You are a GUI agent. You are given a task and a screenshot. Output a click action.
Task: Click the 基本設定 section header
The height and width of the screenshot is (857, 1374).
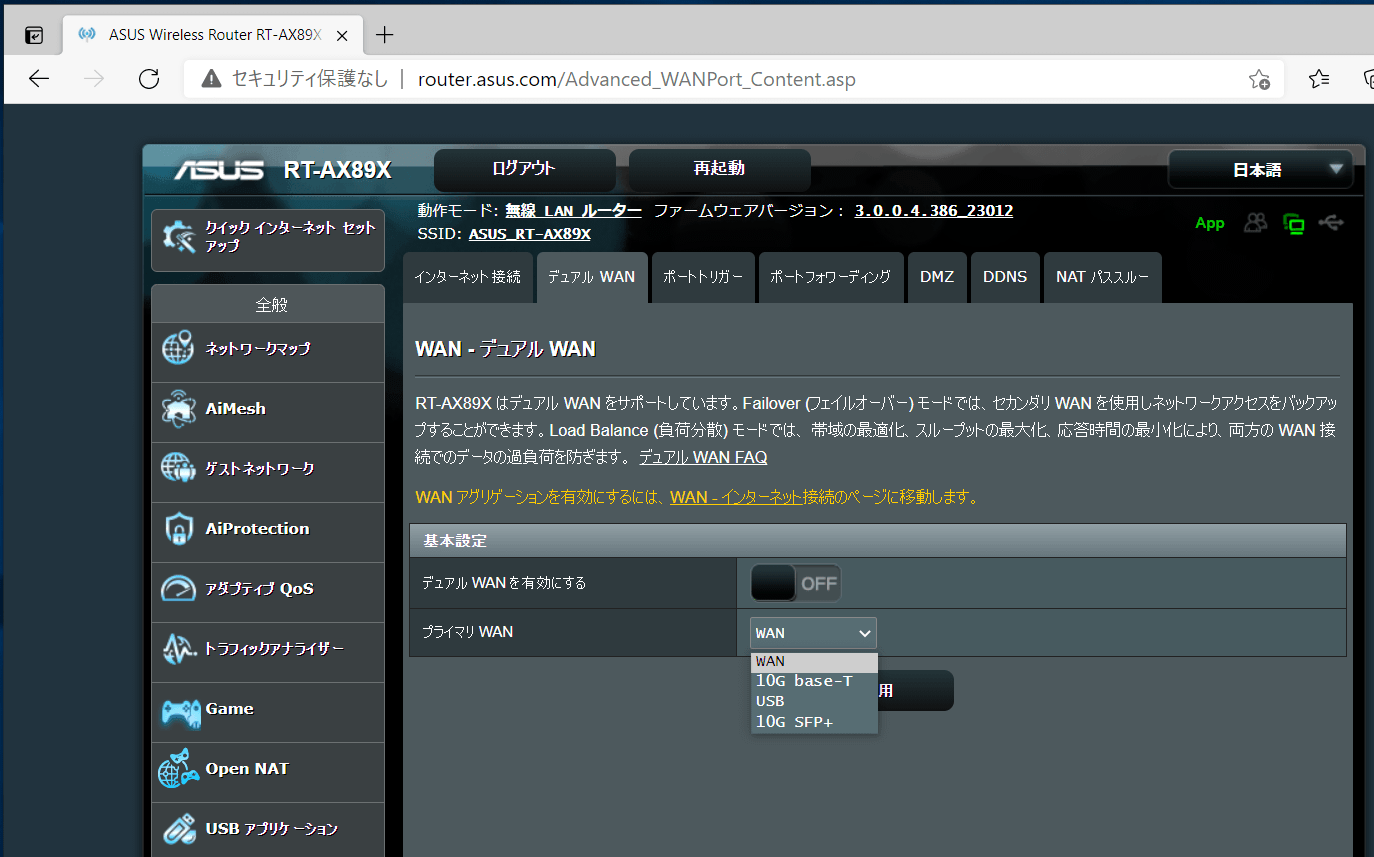[x=878, y=541]
